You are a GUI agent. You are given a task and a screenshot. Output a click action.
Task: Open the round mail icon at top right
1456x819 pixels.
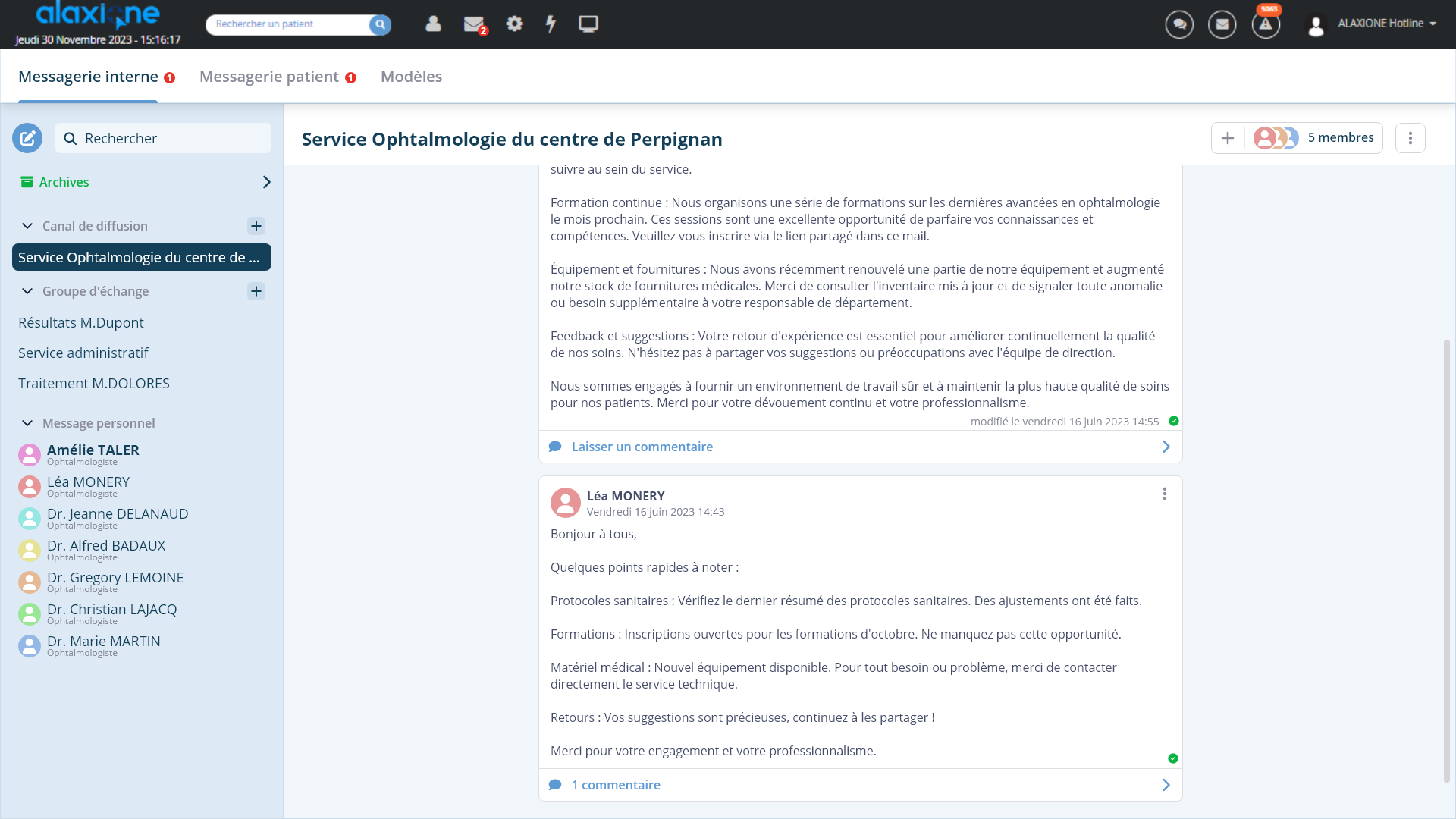pyautogui.click(x=1222, y=24)
